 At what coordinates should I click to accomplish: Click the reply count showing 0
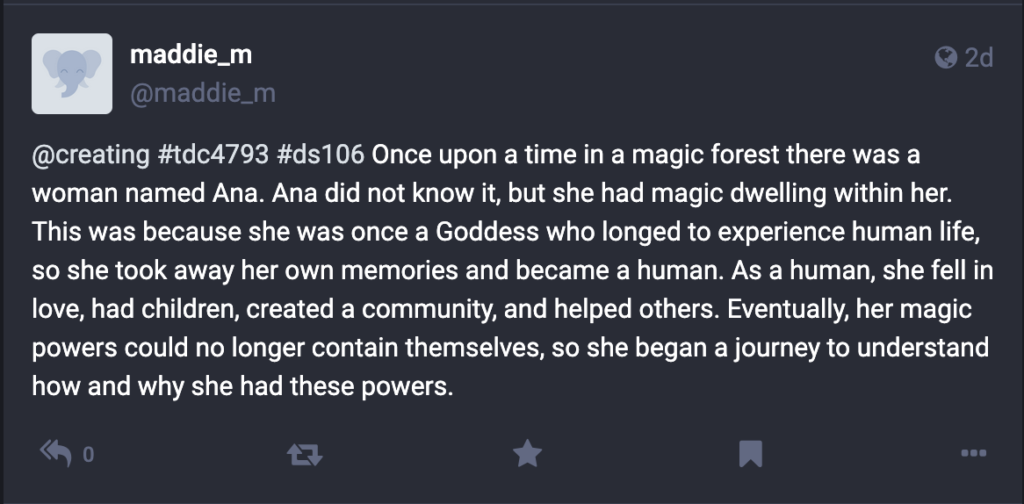[x=87, y=456]
